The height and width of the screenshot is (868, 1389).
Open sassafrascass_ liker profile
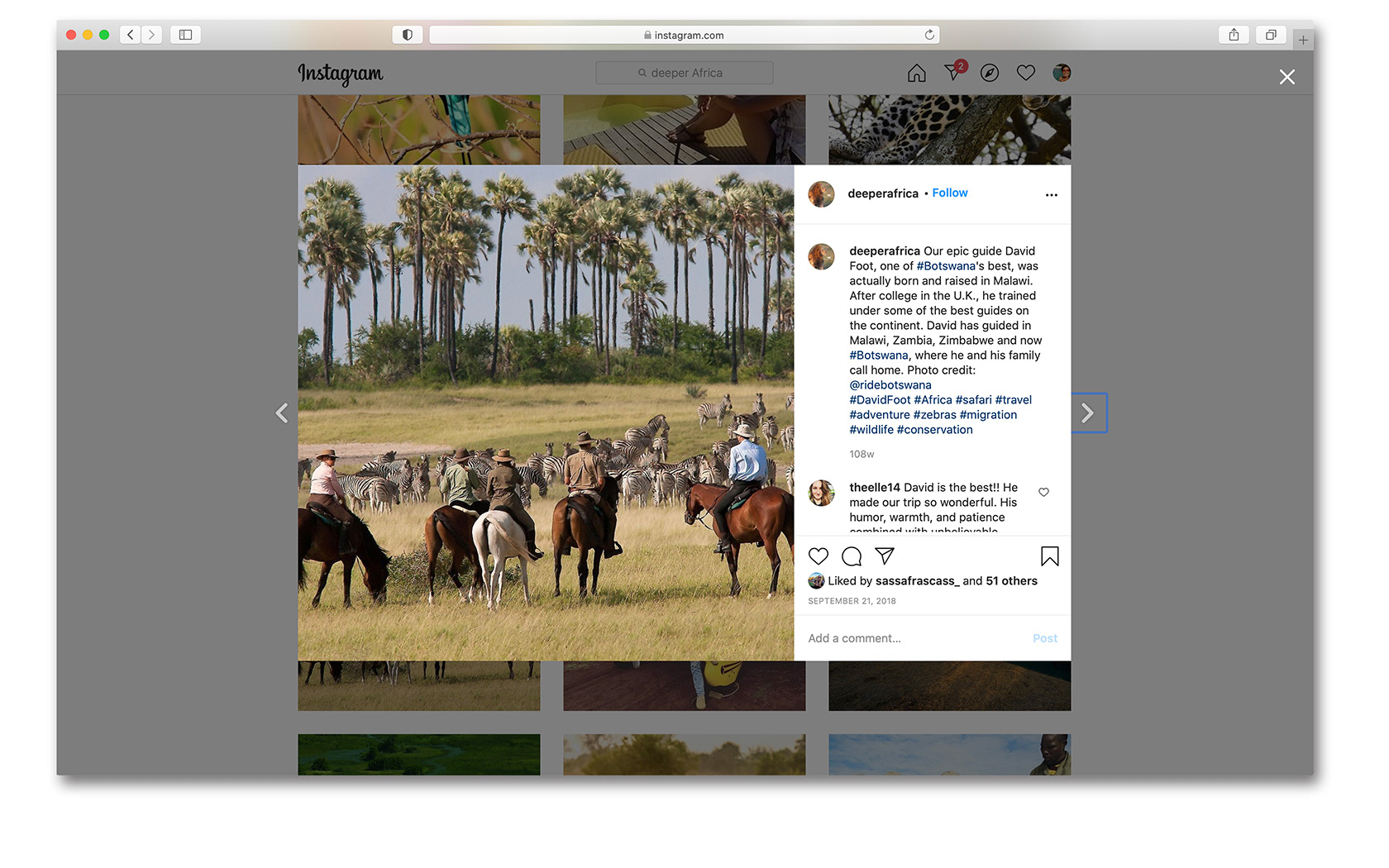918,581
